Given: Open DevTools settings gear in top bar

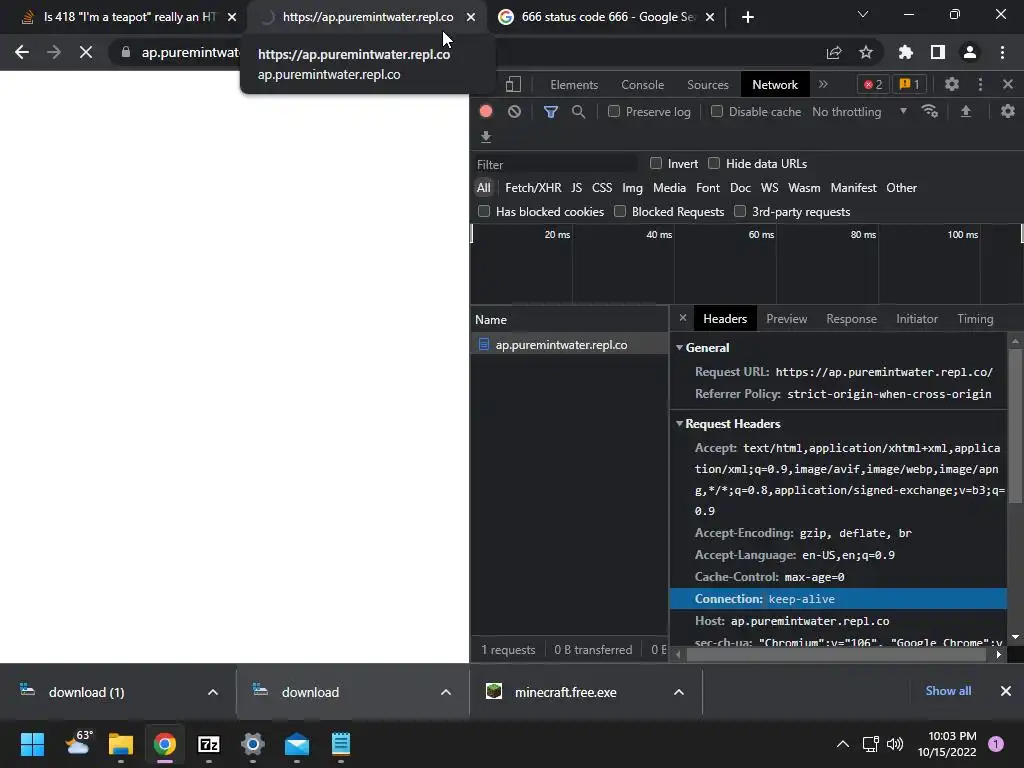Looking at the screenshot, I should [x=952, y=84].
